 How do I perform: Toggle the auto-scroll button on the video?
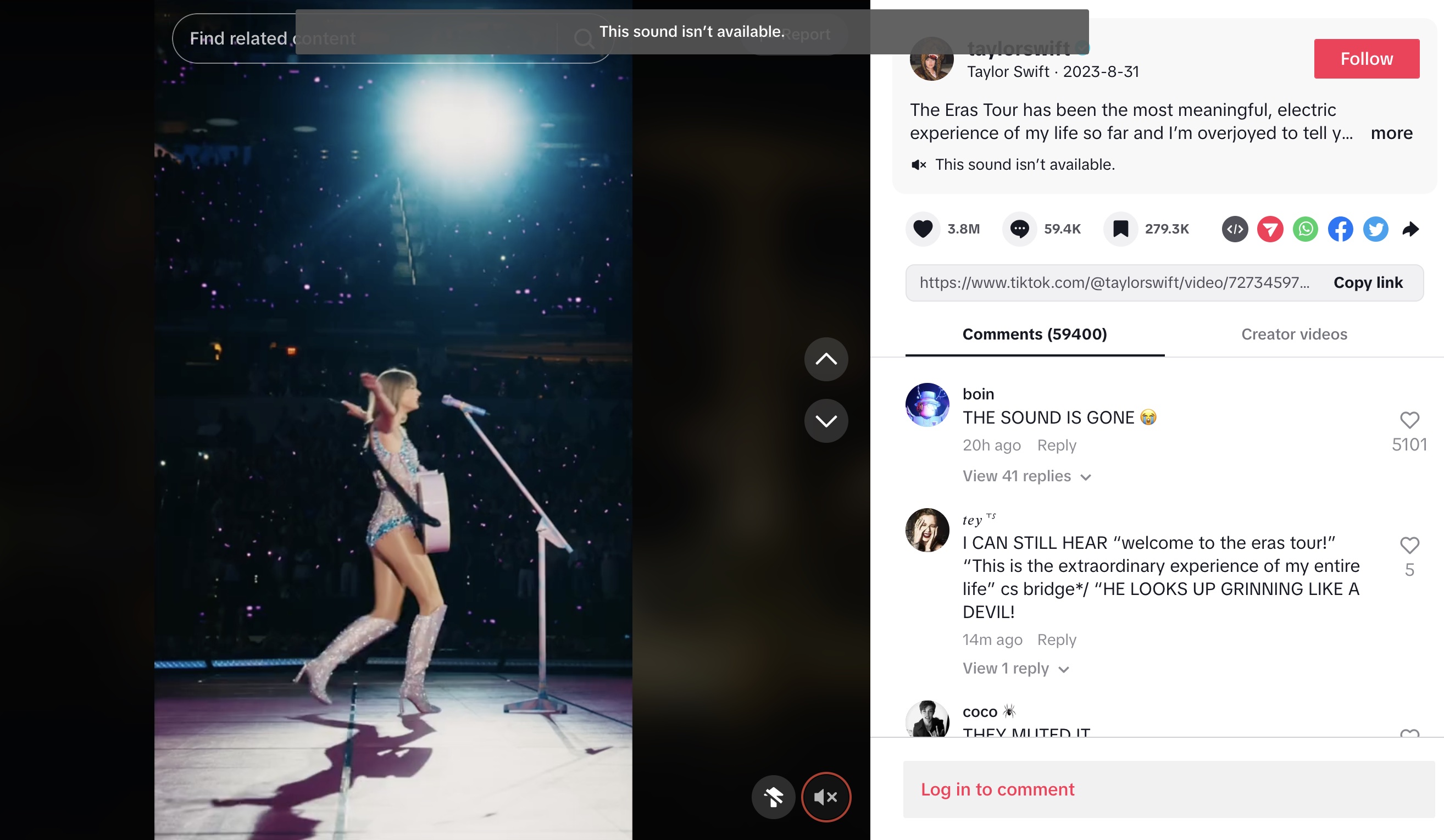coord(773,797)
